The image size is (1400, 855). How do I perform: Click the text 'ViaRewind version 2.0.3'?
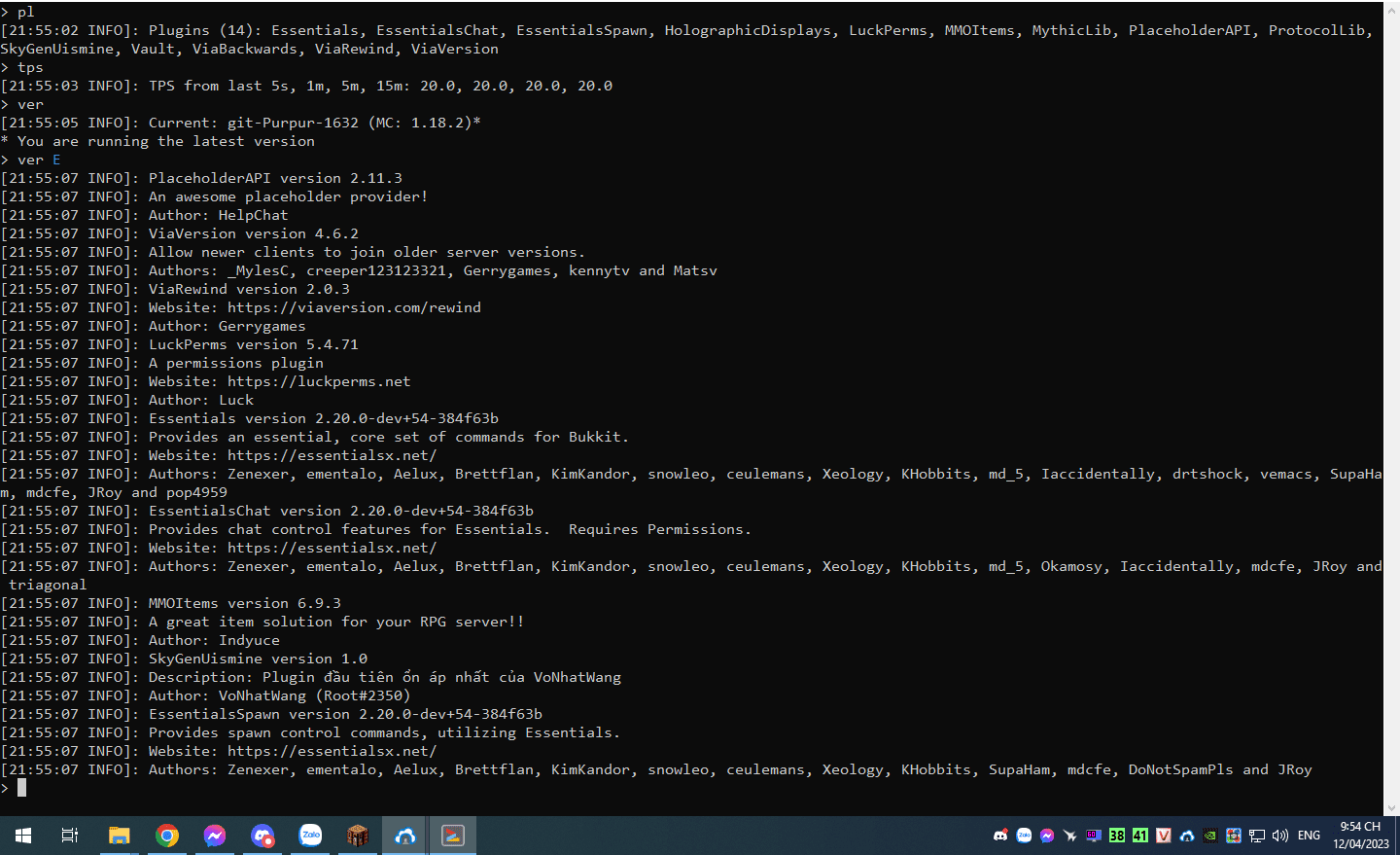(x=249, y=289)
